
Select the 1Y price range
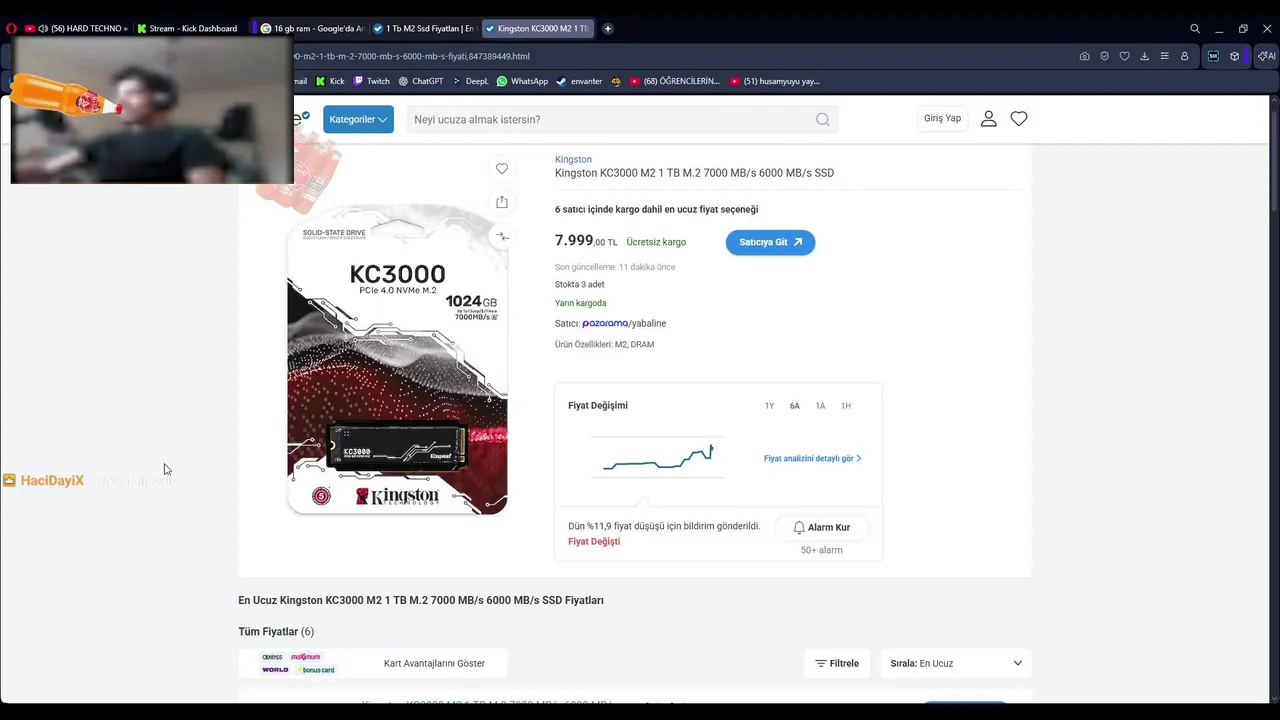pos(769,406)
